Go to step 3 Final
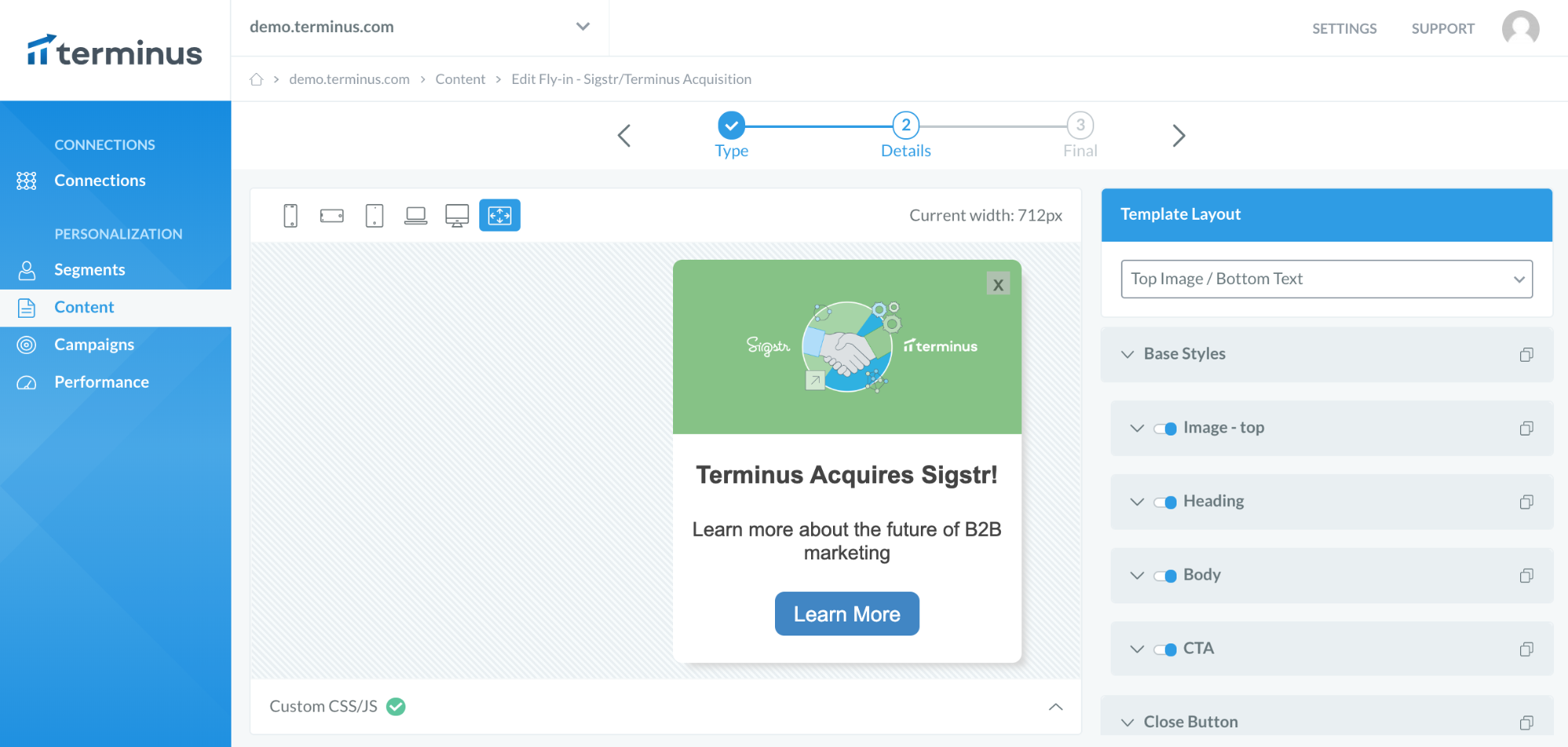 pos(1080,135)
